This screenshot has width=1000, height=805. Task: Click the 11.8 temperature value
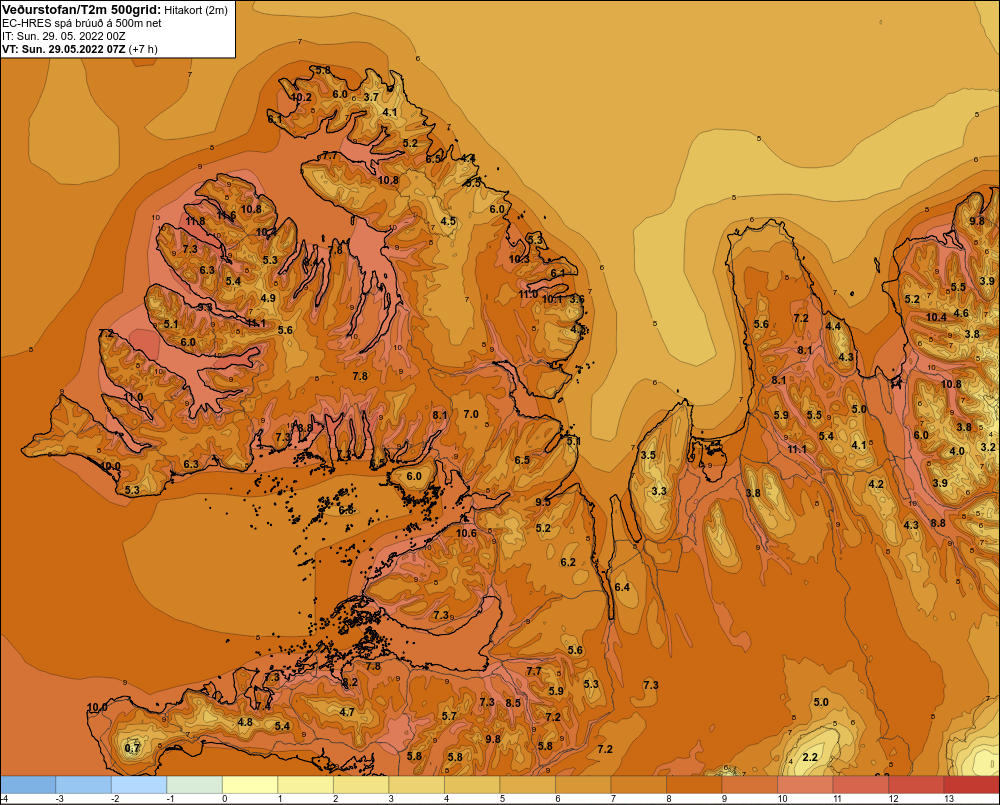tap(196, 221)
